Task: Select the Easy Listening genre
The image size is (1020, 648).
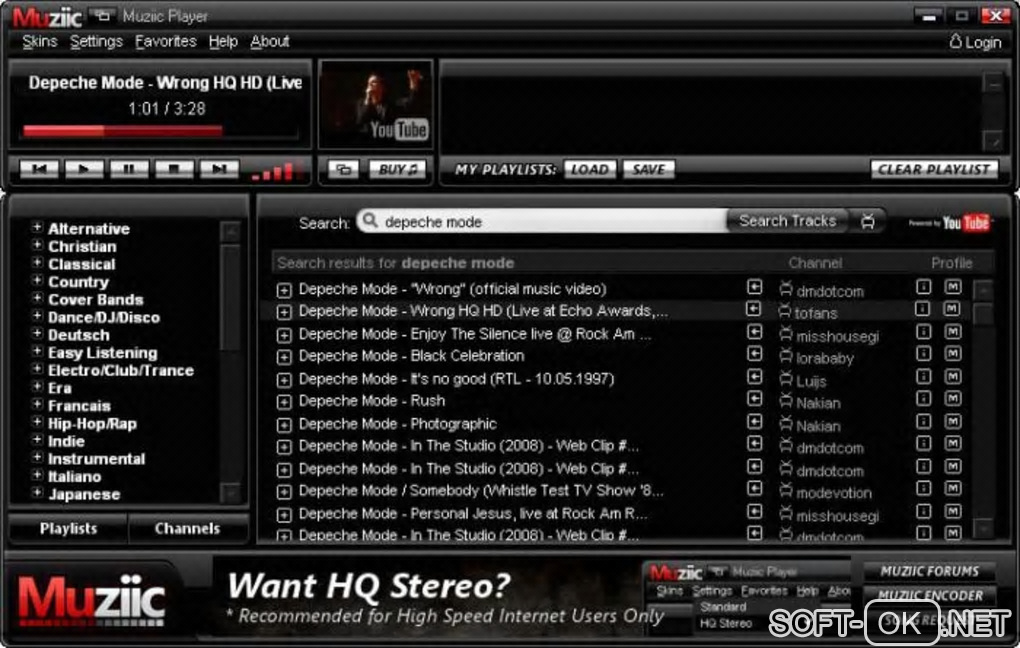Action: point(103,353)
